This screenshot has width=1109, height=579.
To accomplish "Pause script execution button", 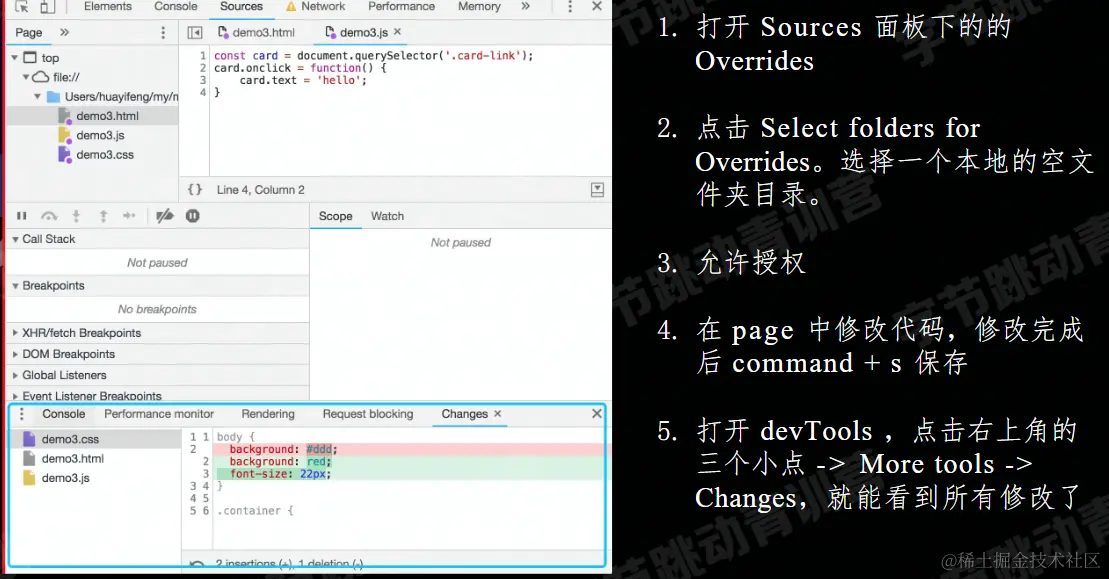I will (21, 216).
